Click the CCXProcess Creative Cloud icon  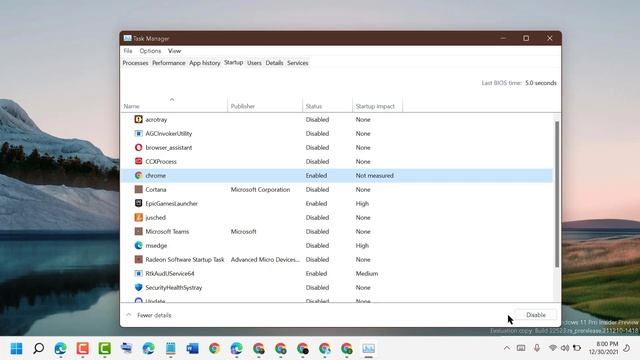(138, 161)
